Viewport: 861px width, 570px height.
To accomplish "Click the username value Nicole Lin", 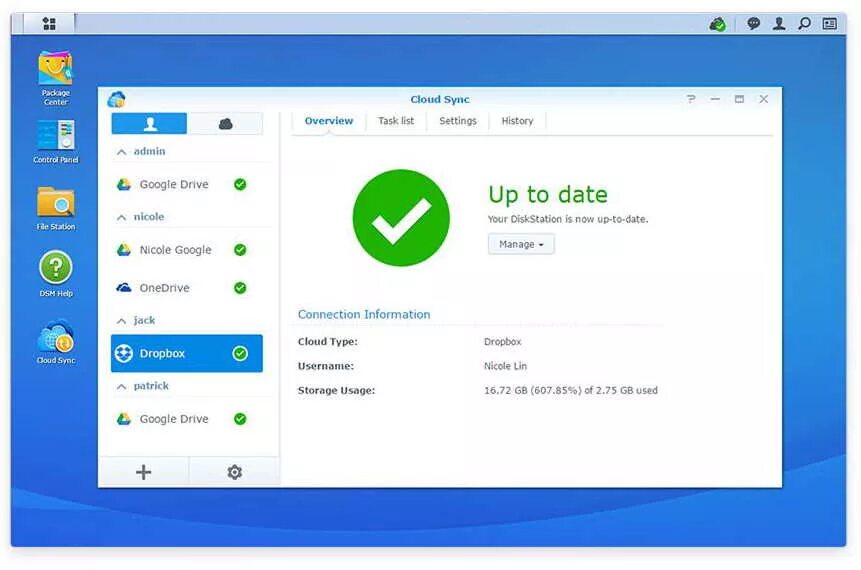I will click(x=505, y=366).
